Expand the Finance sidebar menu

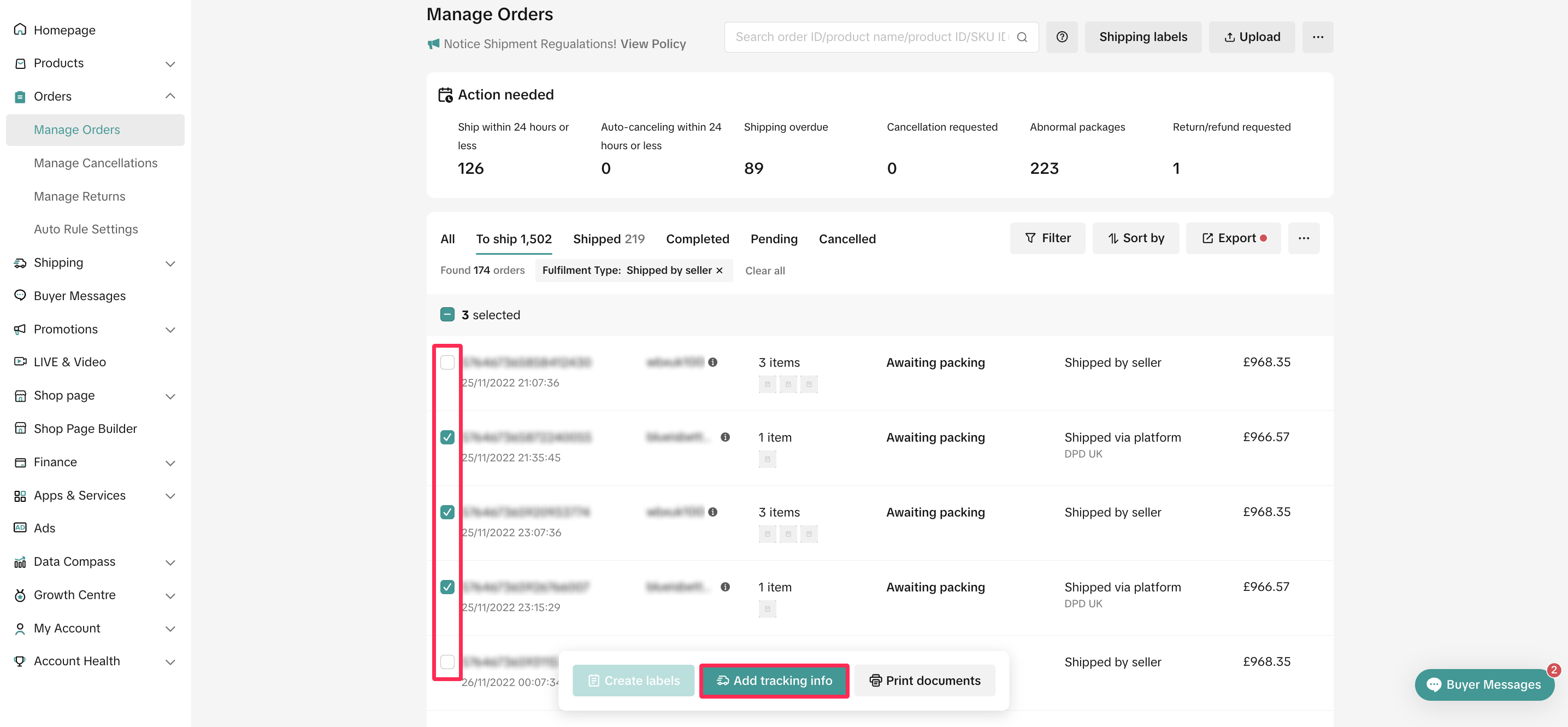click(x=170, y=463)
